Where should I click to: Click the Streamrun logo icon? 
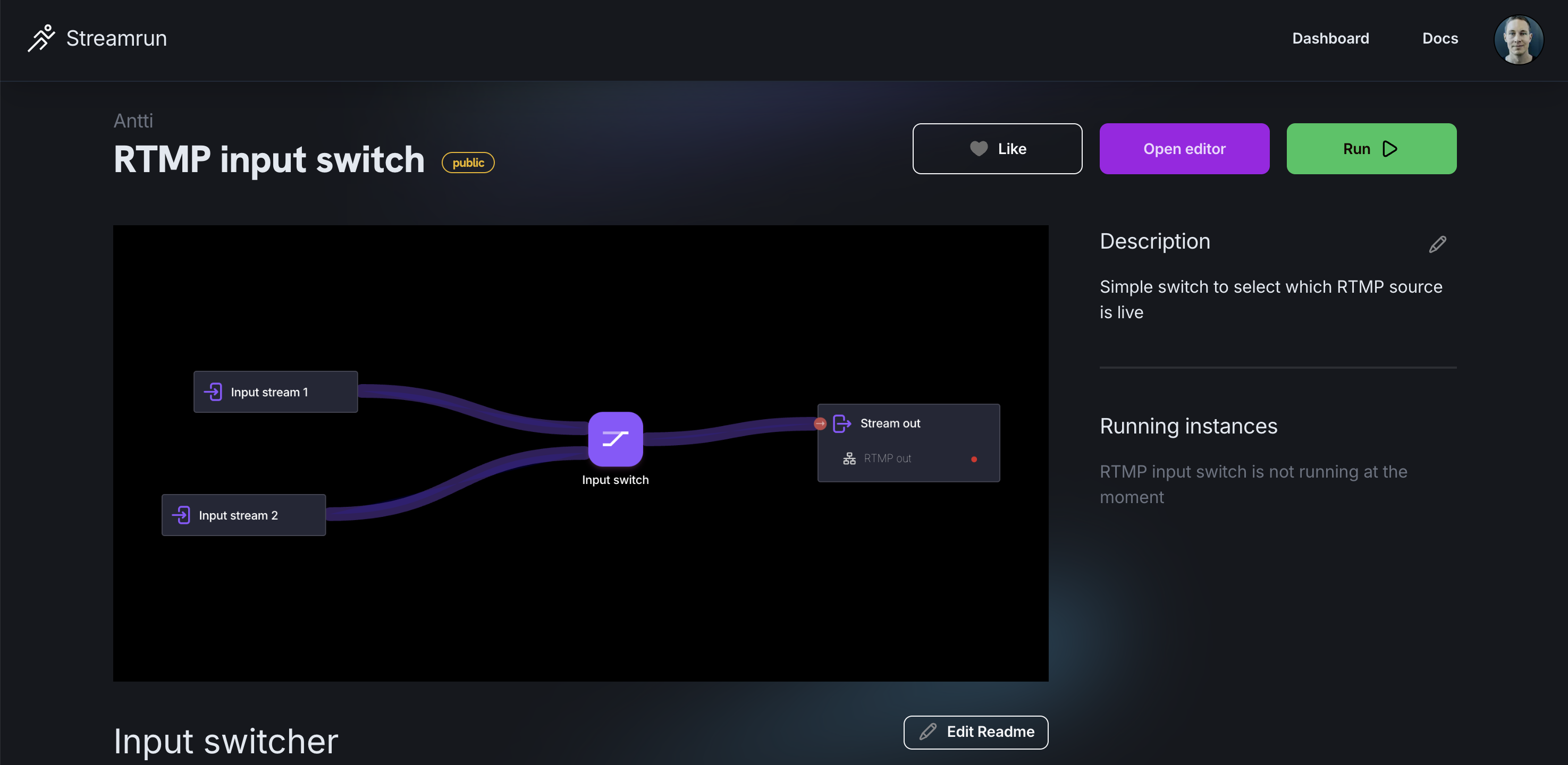40,38
